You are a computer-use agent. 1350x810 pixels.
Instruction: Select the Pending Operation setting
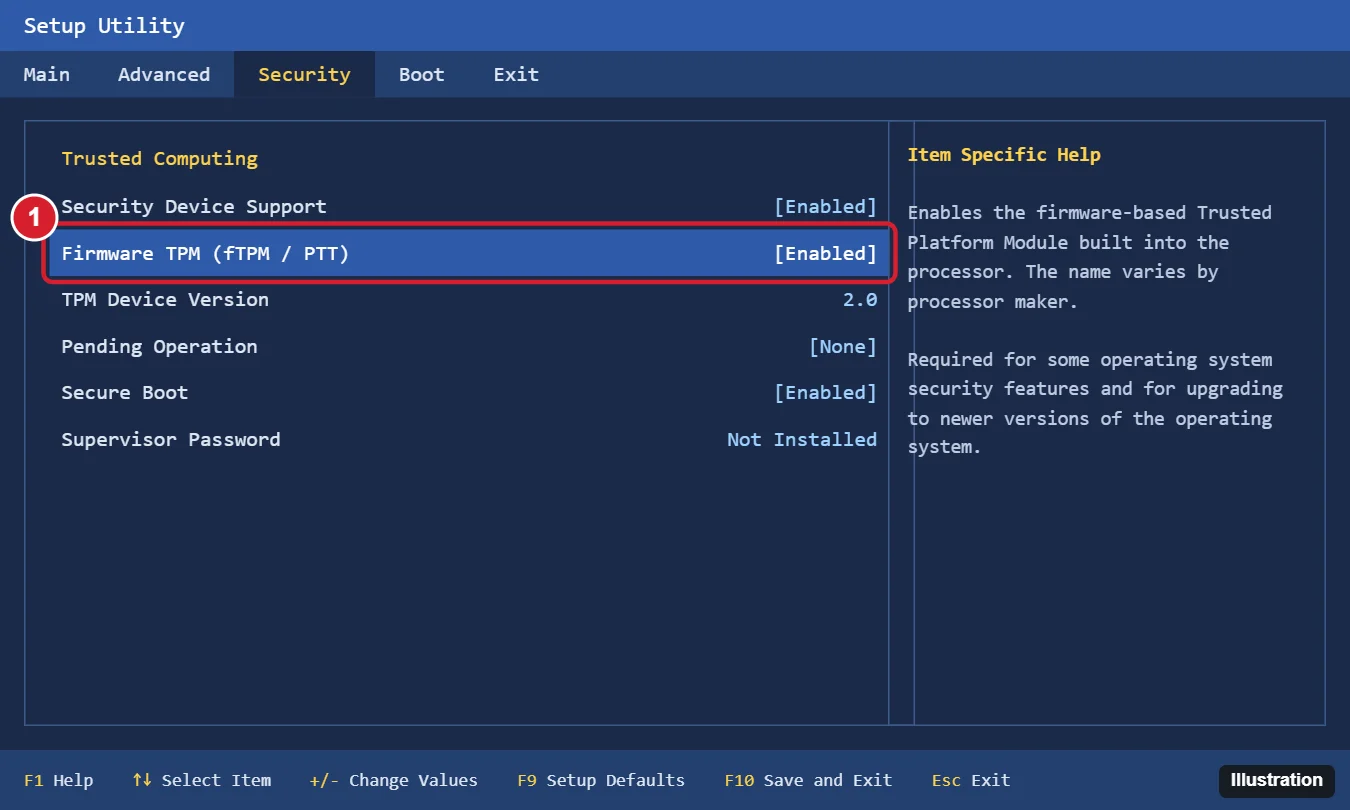(x=469, y=347)
